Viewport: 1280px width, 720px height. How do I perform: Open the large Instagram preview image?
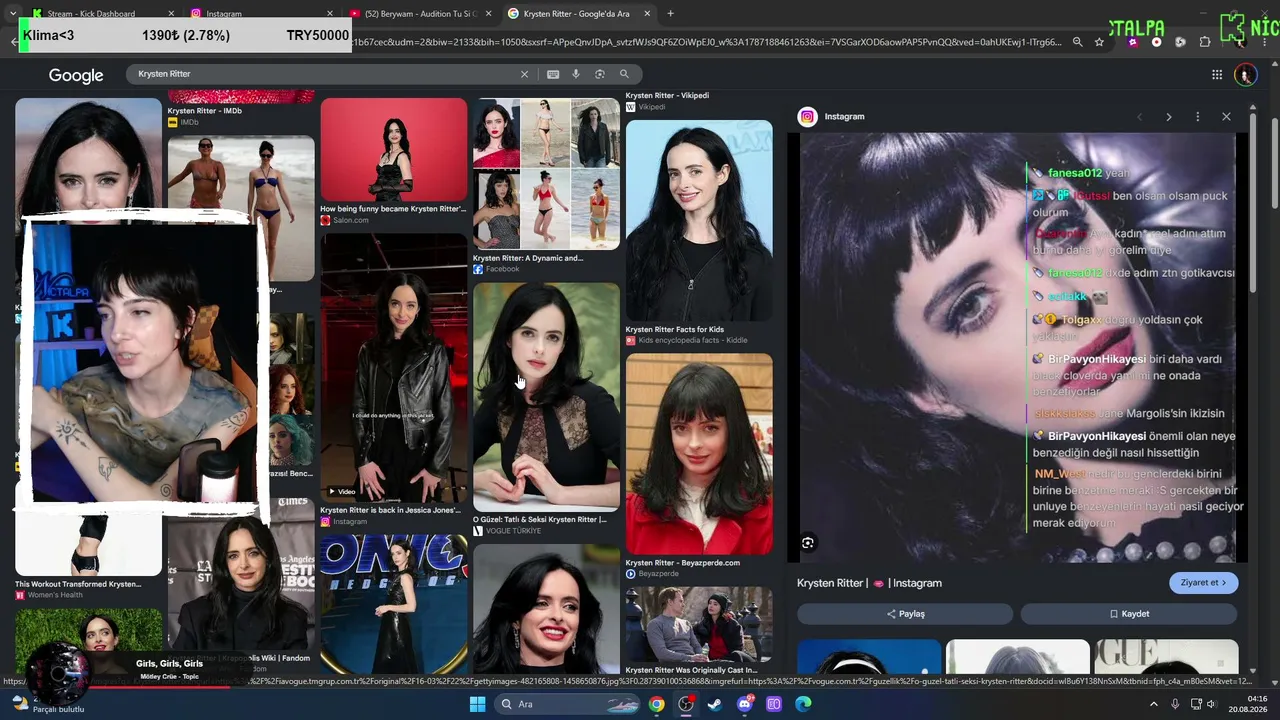point(1018,347)
